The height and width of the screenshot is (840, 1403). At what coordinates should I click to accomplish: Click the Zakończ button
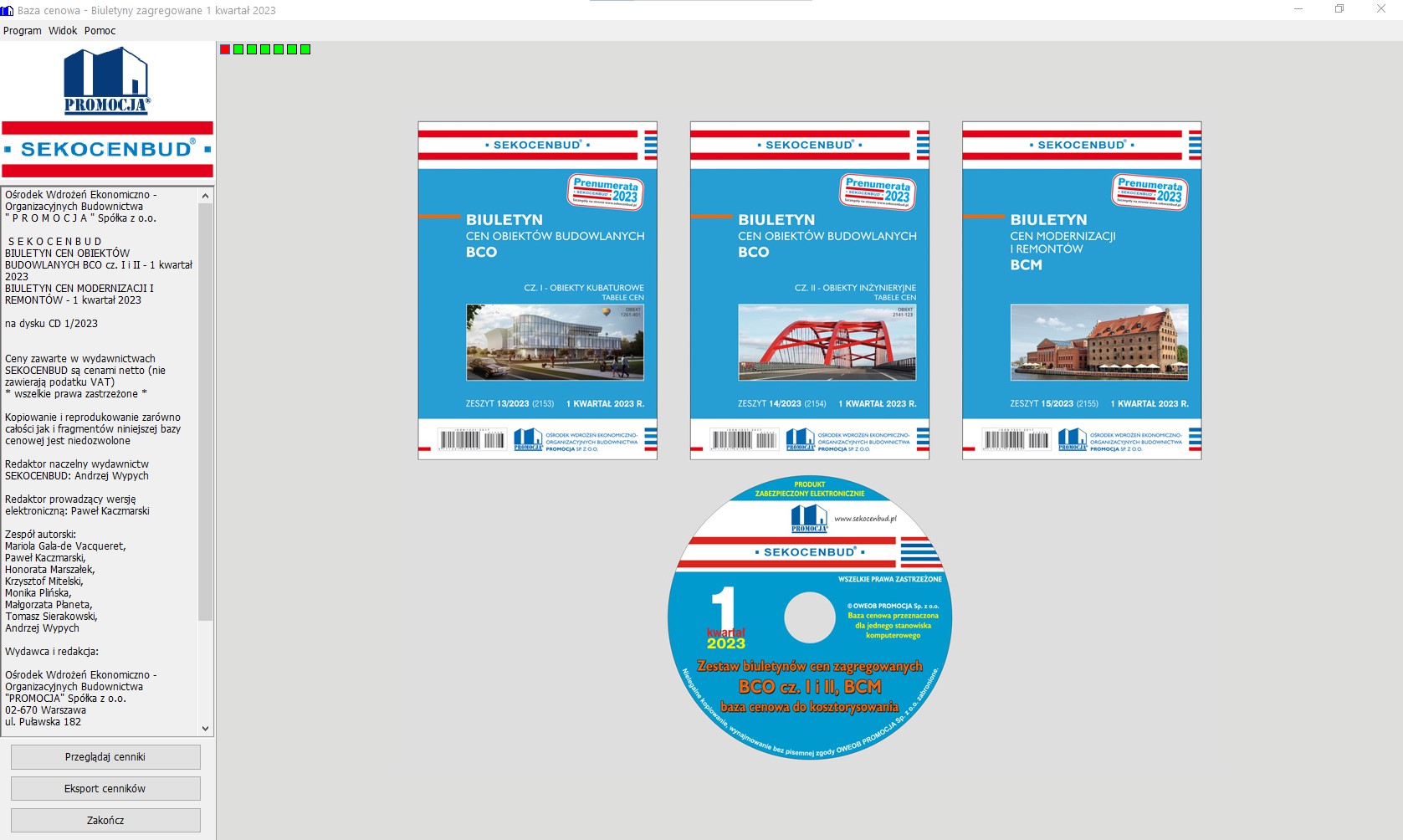[105, 821]
